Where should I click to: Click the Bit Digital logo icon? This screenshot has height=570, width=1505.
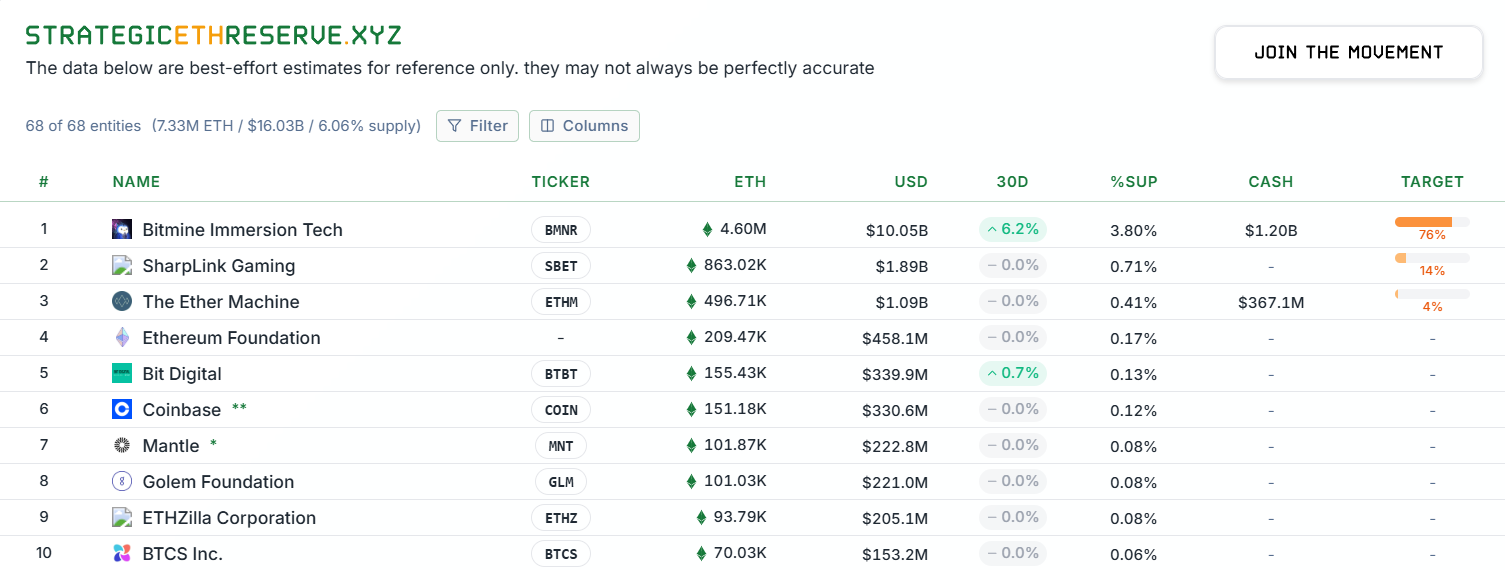pos(122,373)
